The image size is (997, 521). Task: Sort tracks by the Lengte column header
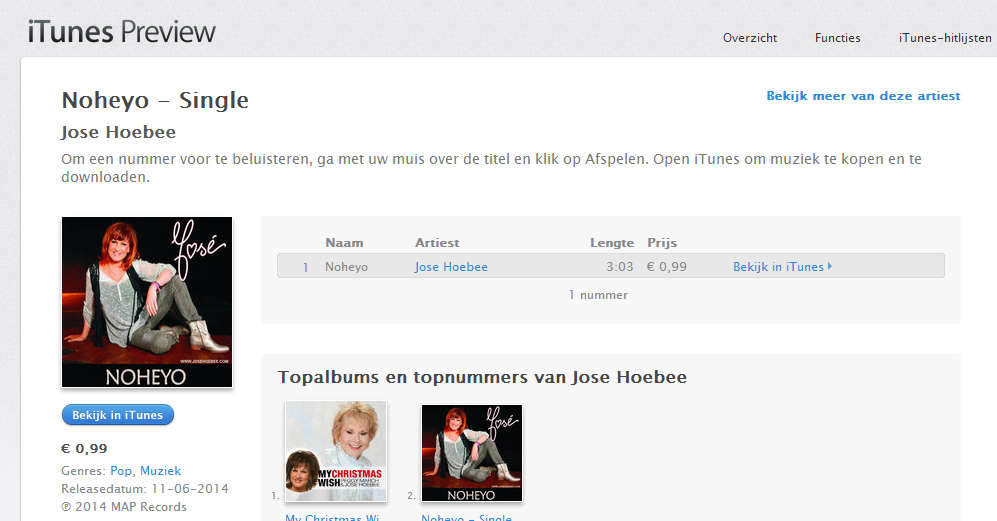click(612, 242)
